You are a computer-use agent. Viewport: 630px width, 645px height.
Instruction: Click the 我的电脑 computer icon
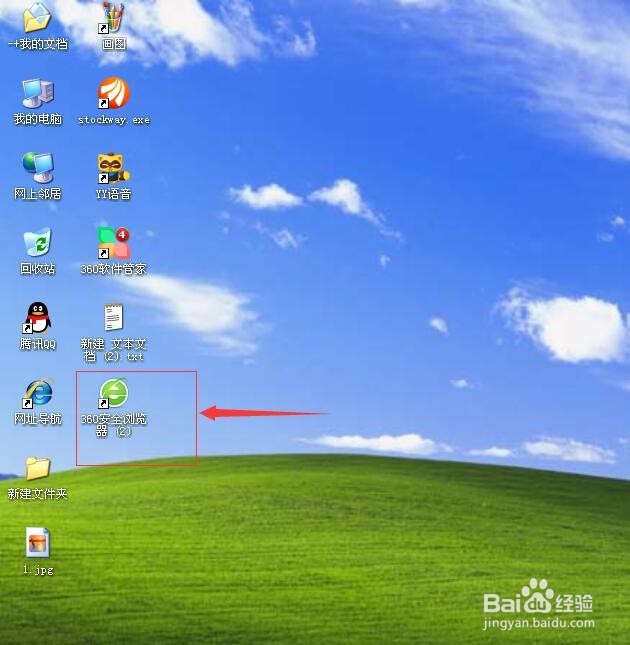click(x=37, y=93)
